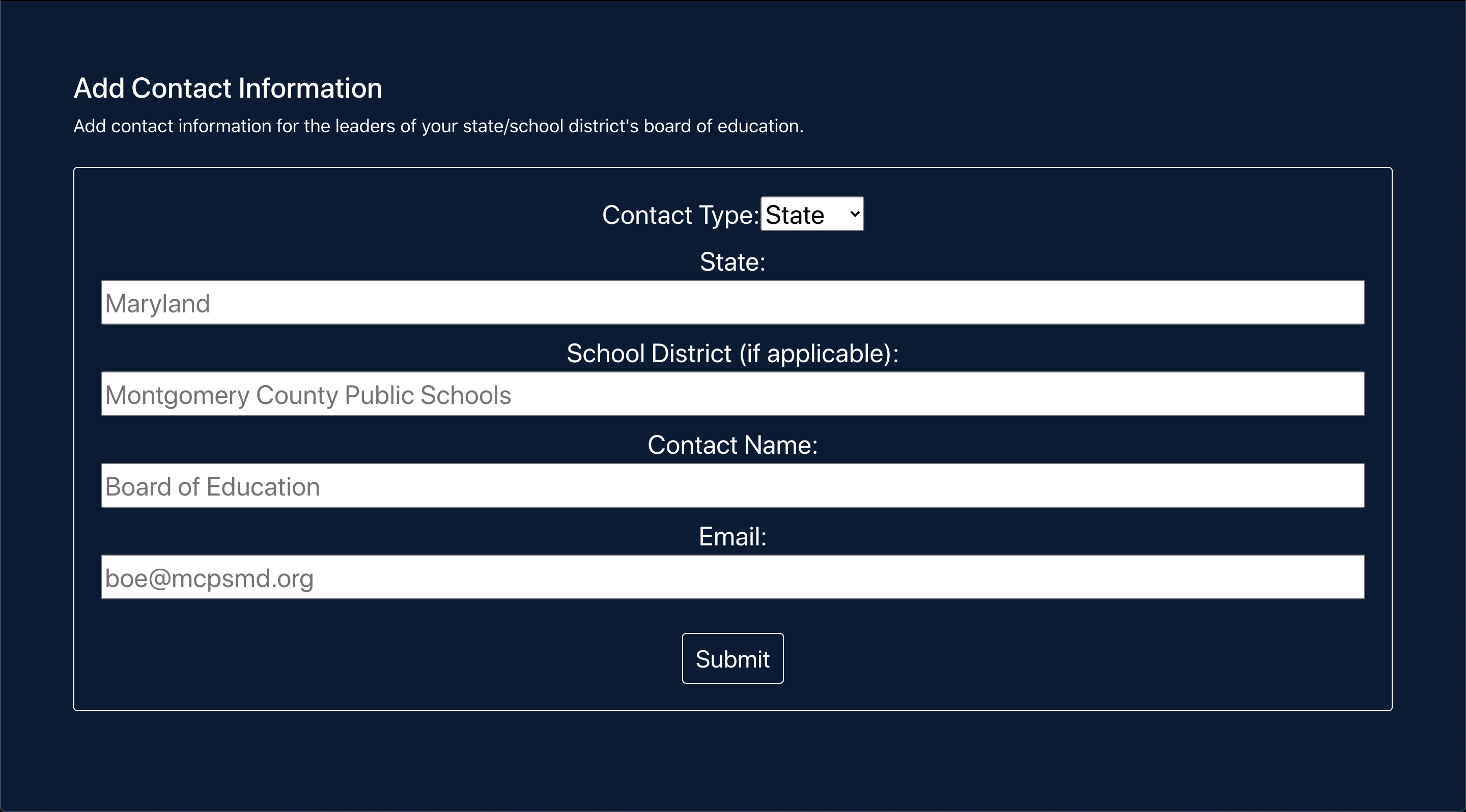Click the School District input field
1466x812 pixels.
tap(732, 394)
